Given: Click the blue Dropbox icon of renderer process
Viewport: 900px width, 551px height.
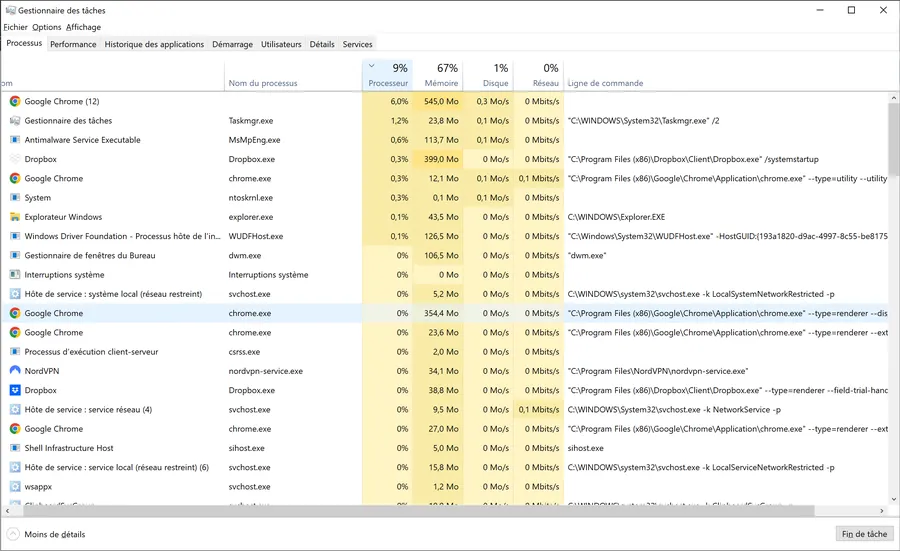Looking at the screenshot, I should click(15, 390).
